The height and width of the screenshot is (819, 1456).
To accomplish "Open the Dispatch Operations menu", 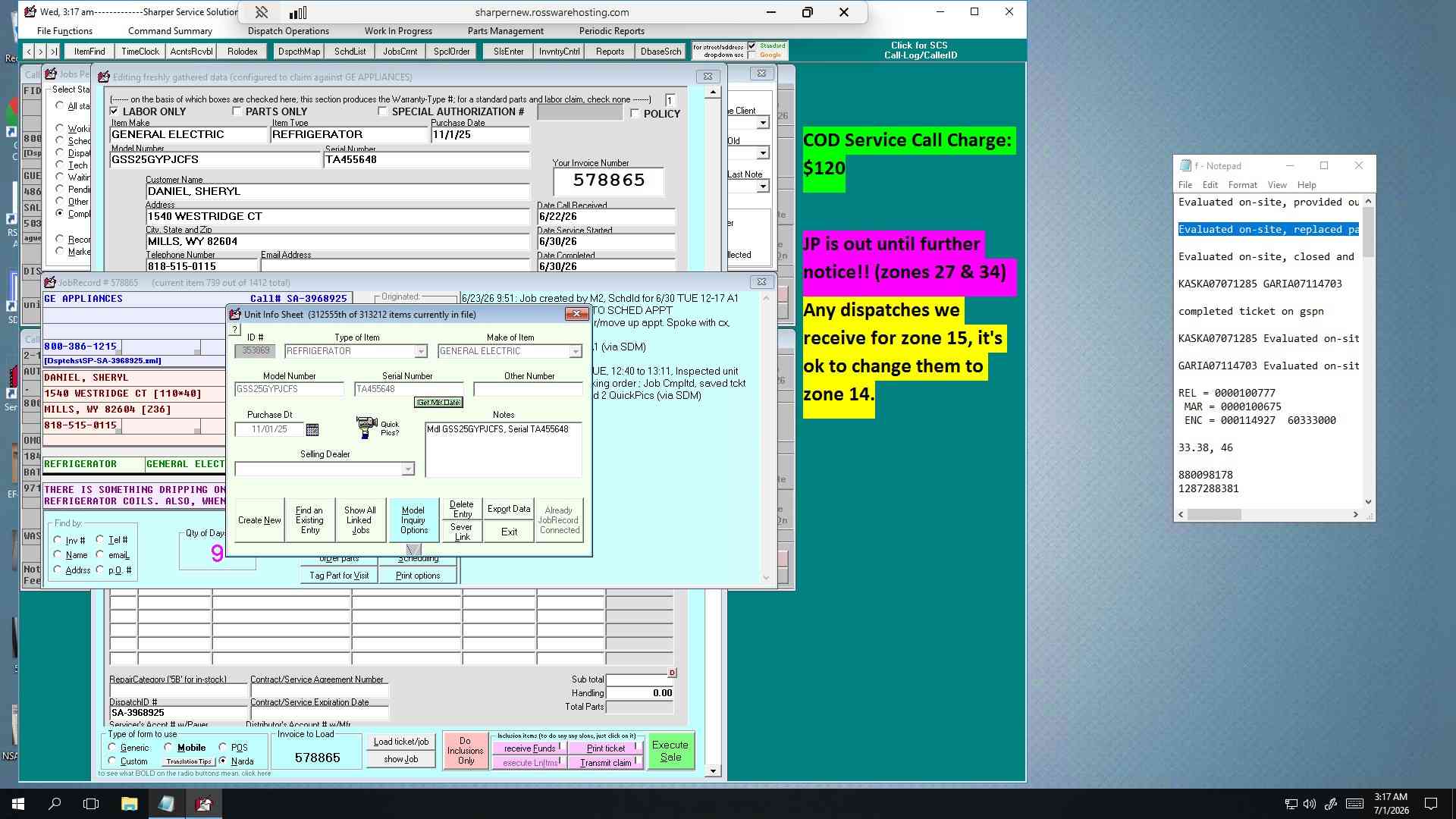I will (x=288, y=31).
